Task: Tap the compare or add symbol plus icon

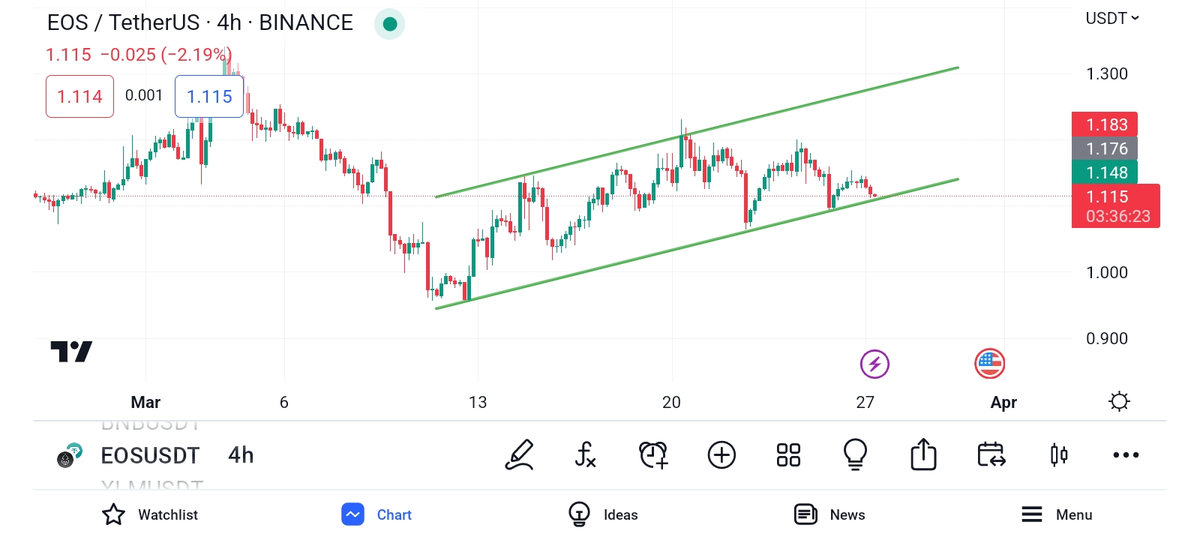Action: coord(721,456)
